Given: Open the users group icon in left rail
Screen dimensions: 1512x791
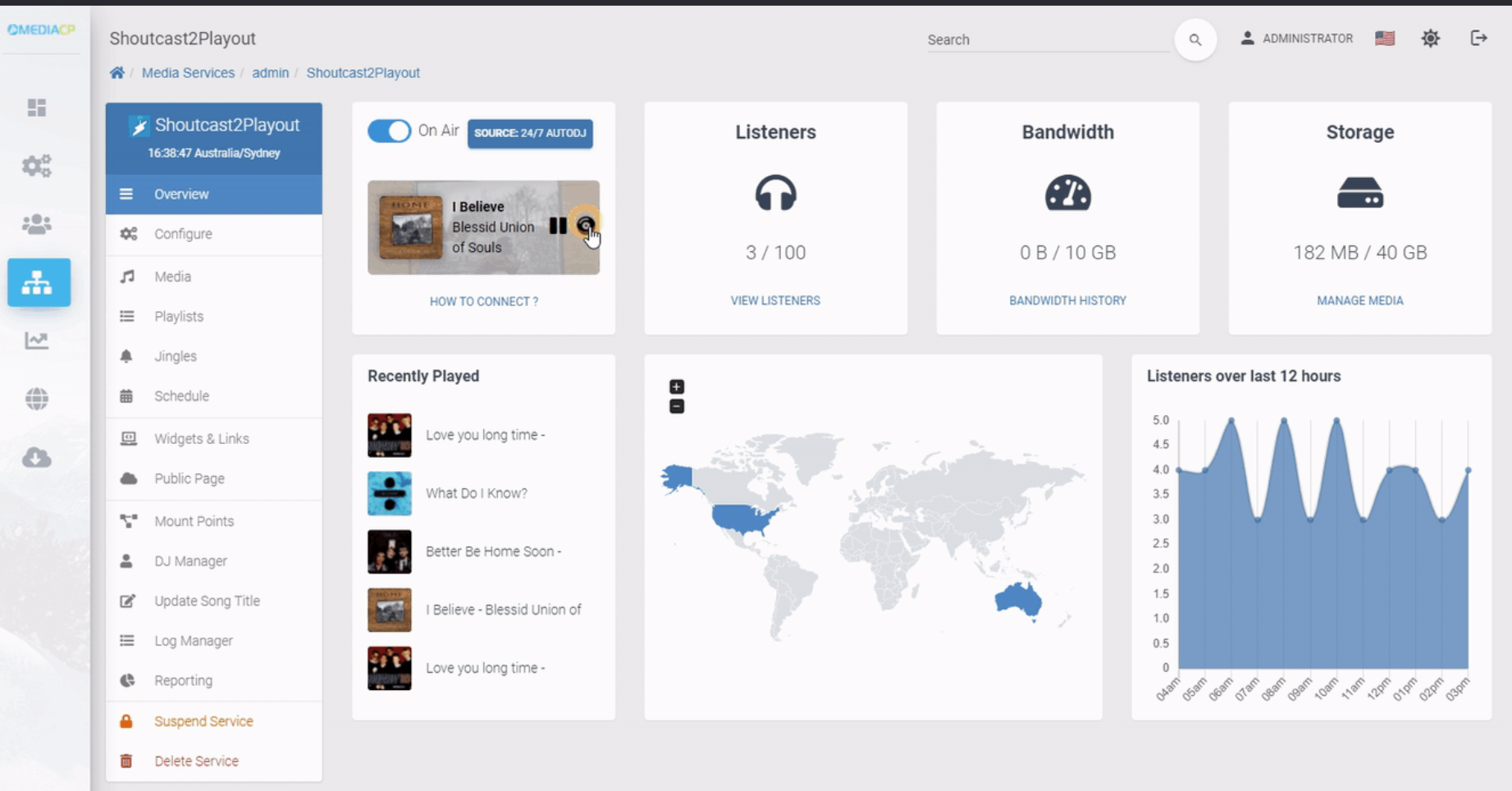Looking at the screenshot, I should tap(37, 224).
